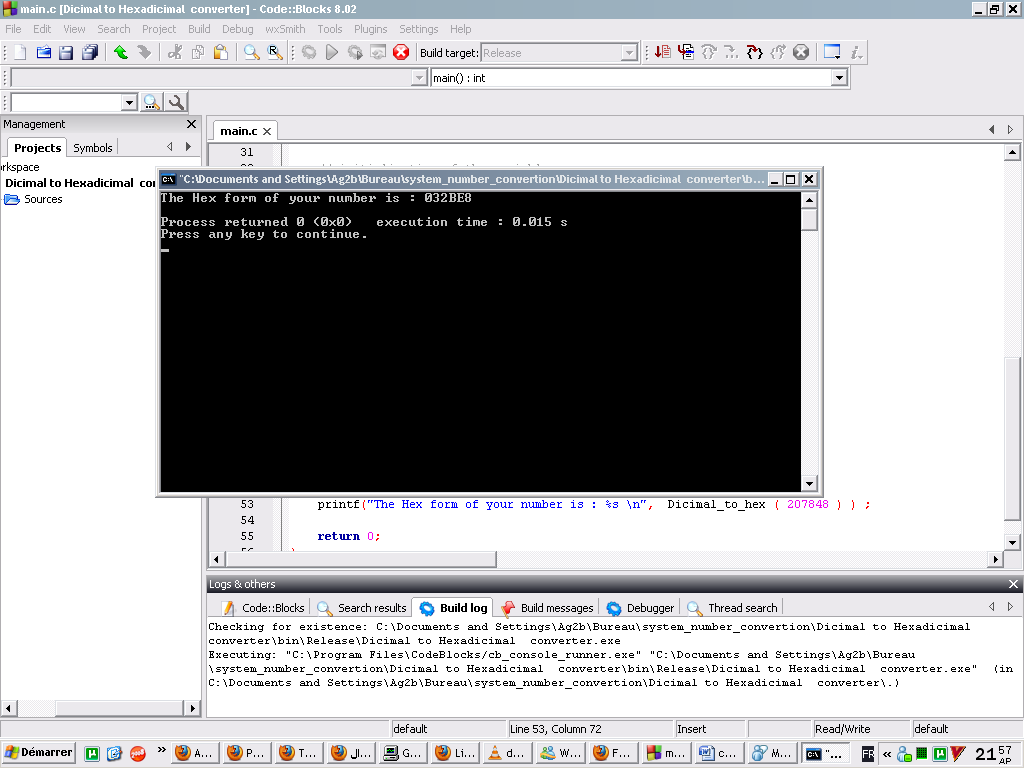Click the Find magnifier icon

pos(251,52)
